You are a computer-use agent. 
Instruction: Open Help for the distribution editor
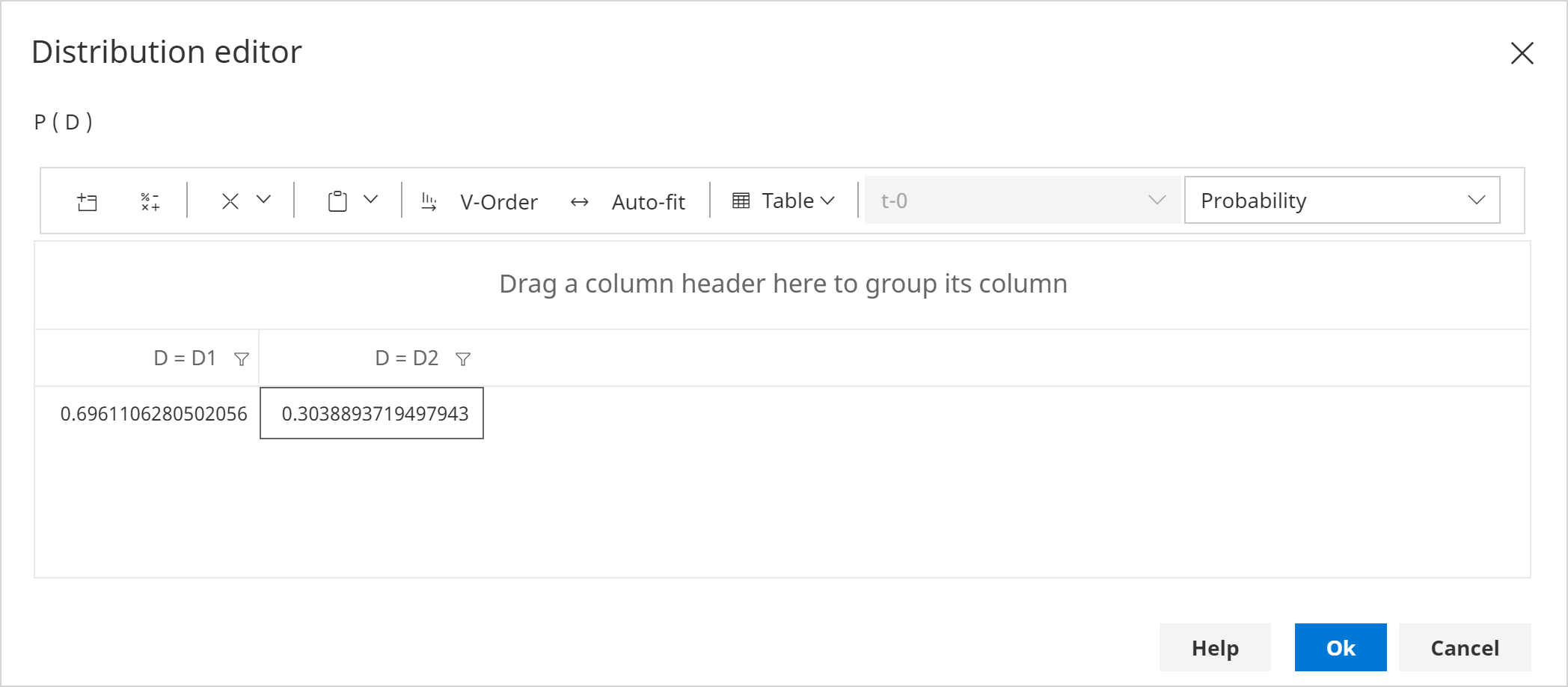[x=1214, y=647]
